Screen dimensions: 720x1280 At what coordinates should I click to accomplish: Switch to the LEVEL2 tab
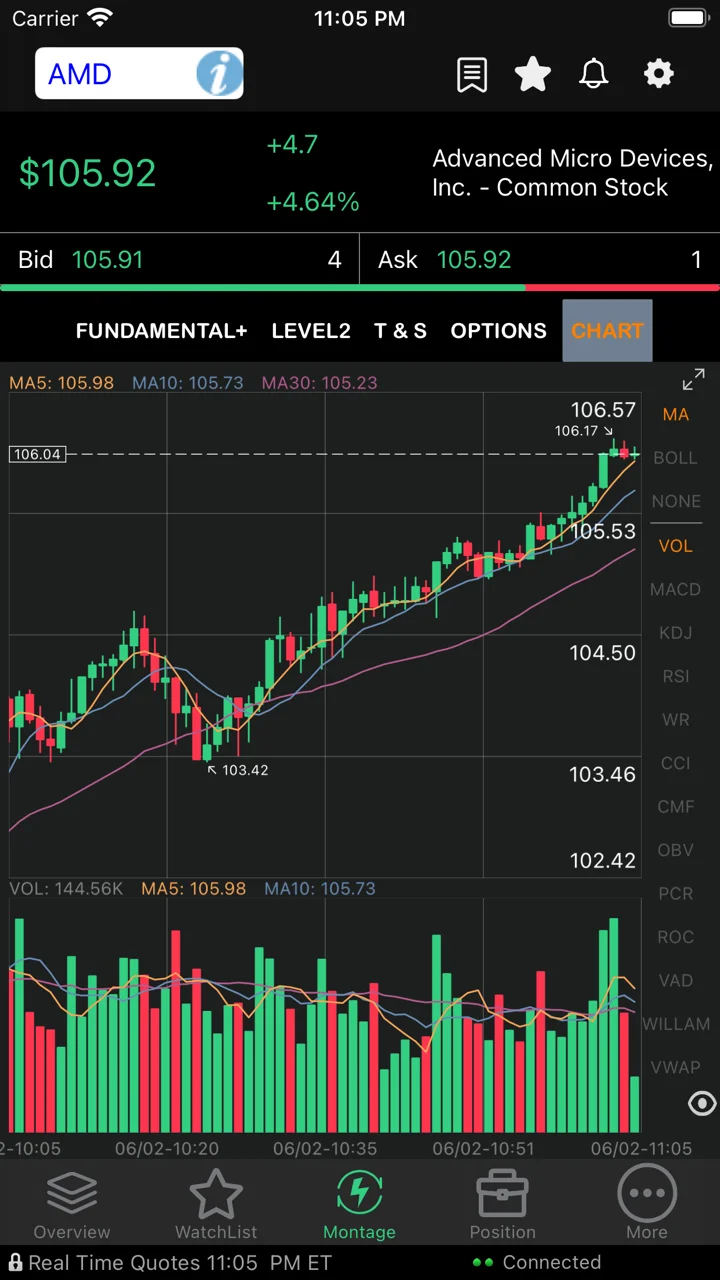[x=311, y=331]
